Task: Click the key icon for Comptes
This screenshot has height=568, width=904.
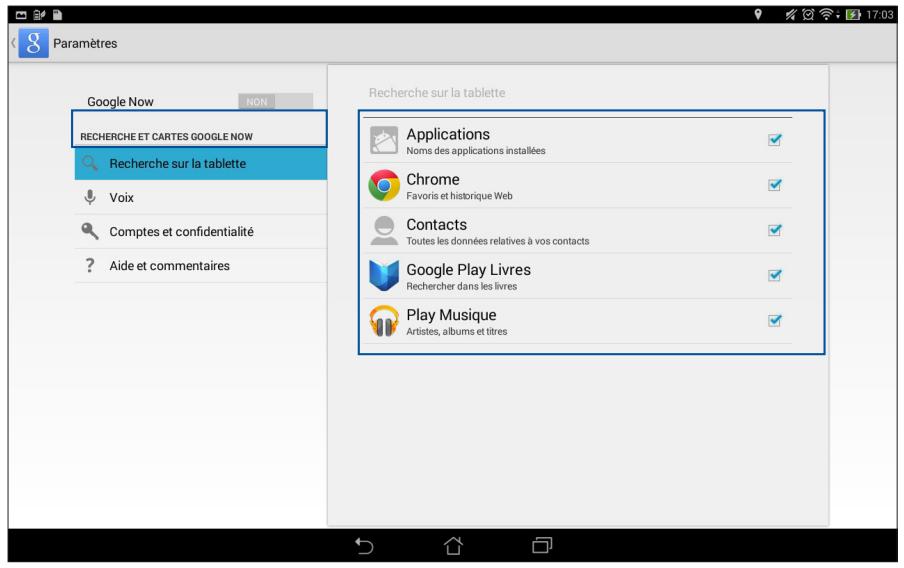Action: [90, 231]
